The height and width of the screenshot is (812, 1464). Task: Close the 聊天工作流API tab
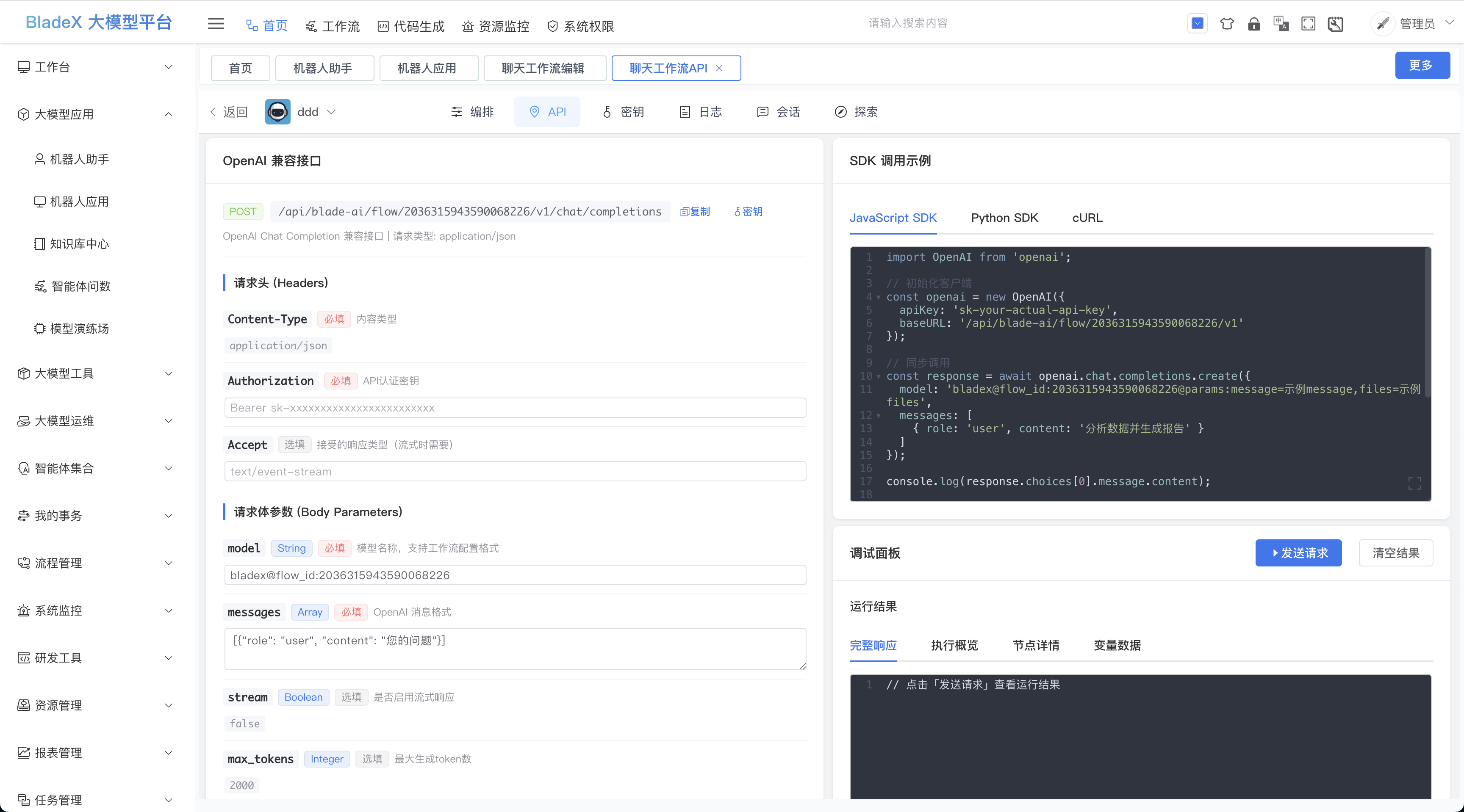pos(719,68)
